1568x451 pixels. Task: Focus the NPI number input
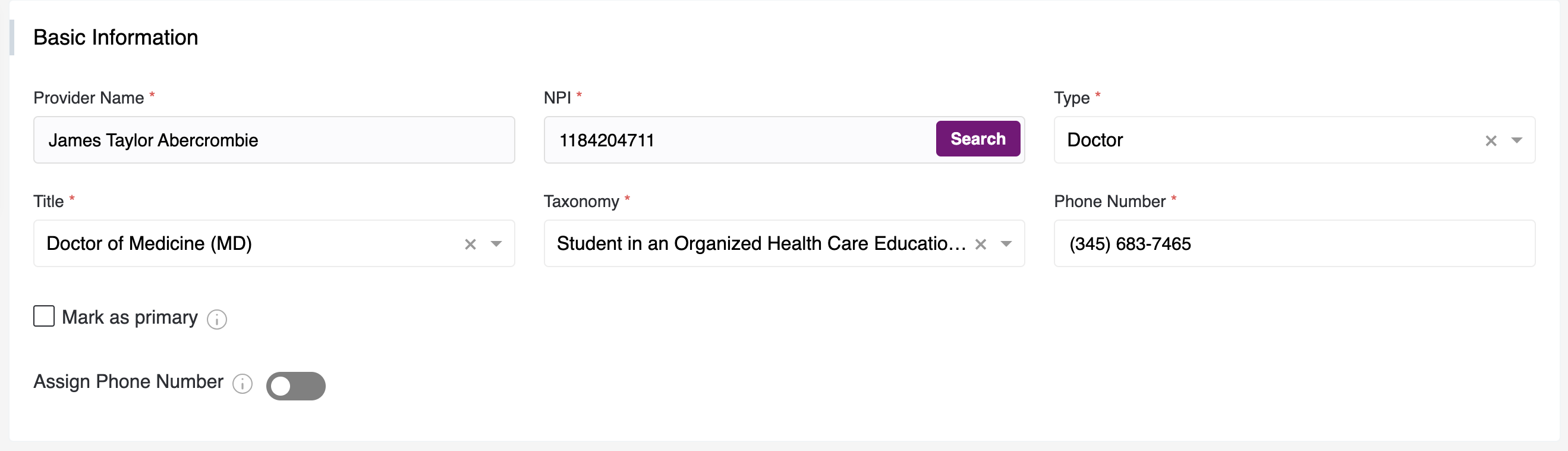coord(736,140)
